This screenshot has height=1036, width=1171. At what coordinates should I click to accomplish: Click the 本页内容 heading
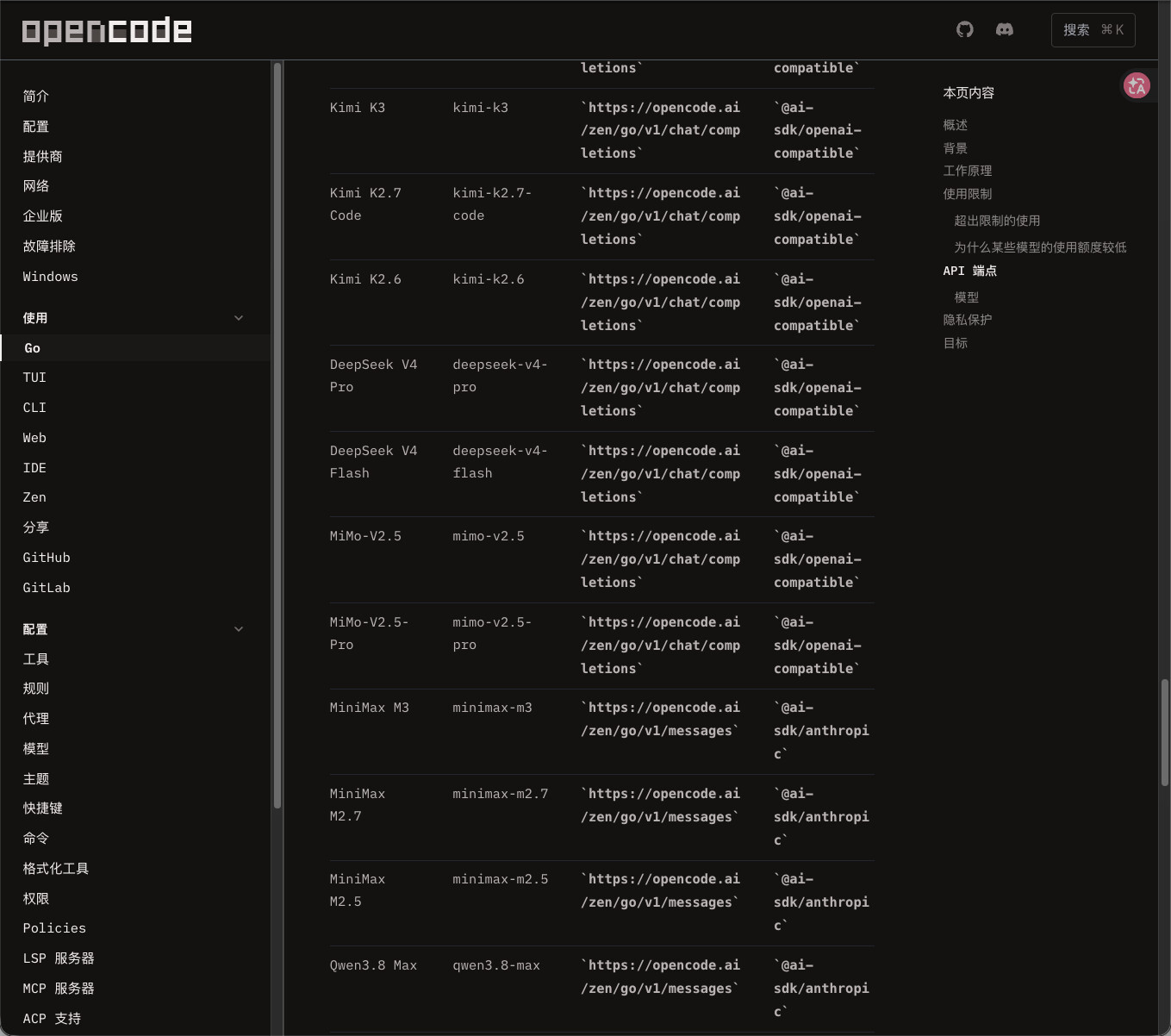pos(969,93)
